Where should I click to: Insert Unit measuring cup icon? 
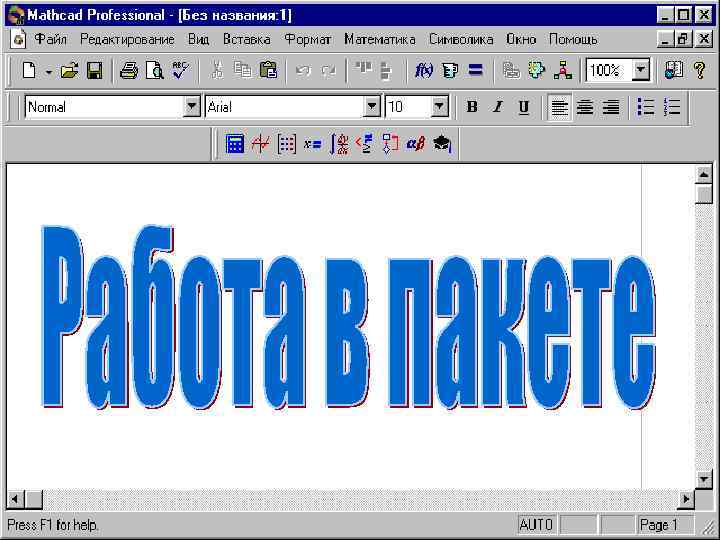pos(449,71)
